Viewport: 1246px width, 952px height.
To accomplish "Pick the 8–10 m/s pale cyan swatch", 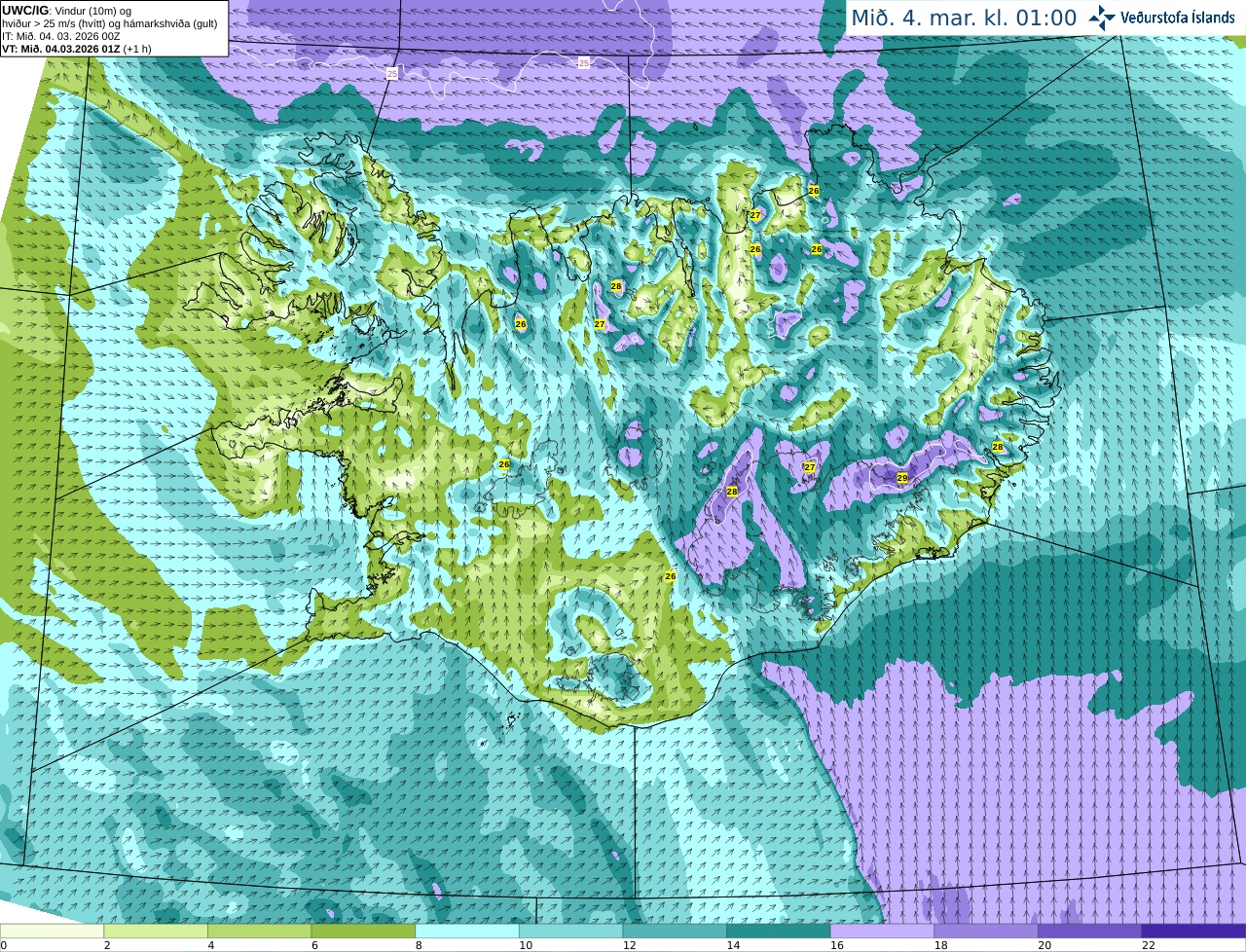I will click(x=467, y=931).
